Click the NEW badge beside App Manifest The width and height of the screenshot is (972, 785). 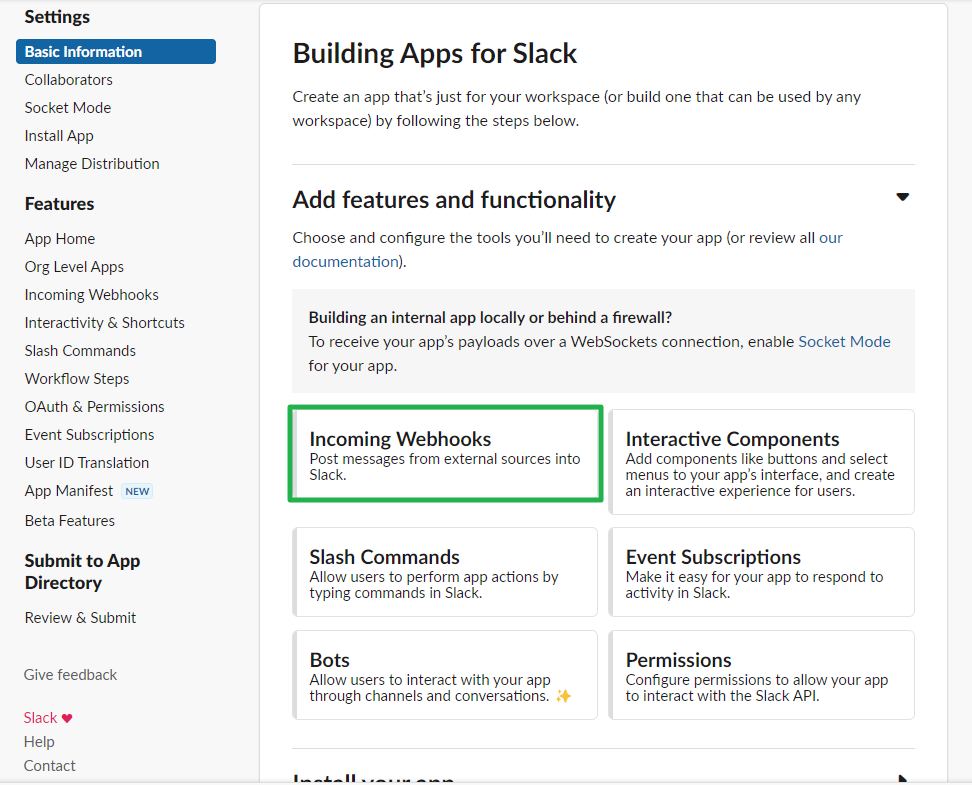point(137,491)
